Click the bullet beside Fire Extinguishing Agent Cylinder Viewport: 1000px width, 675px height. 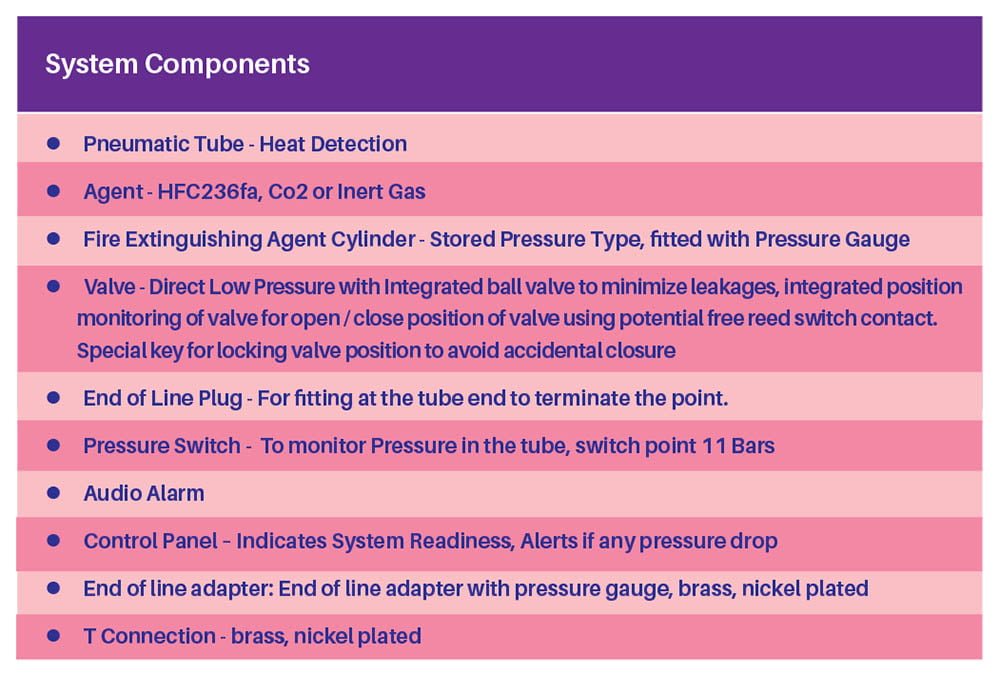(54, 239)
